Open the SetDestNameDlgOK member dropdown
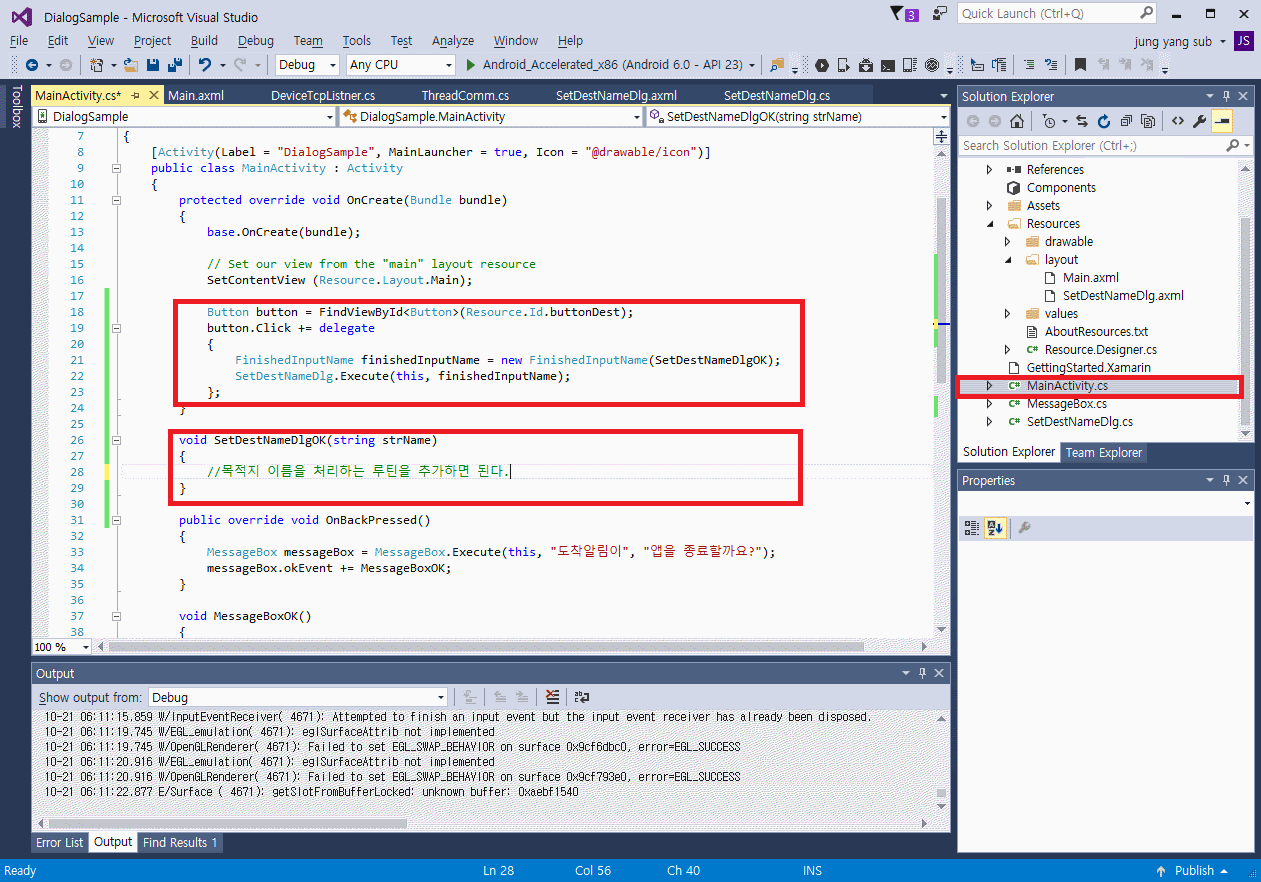The height and width of the screenshot is (882, 1261). point(797,117)
